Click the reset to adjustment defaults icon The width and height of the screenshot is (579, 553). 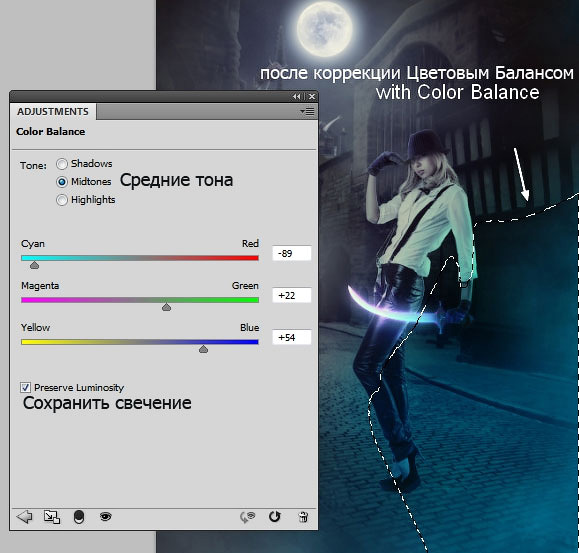click(274, 516)
